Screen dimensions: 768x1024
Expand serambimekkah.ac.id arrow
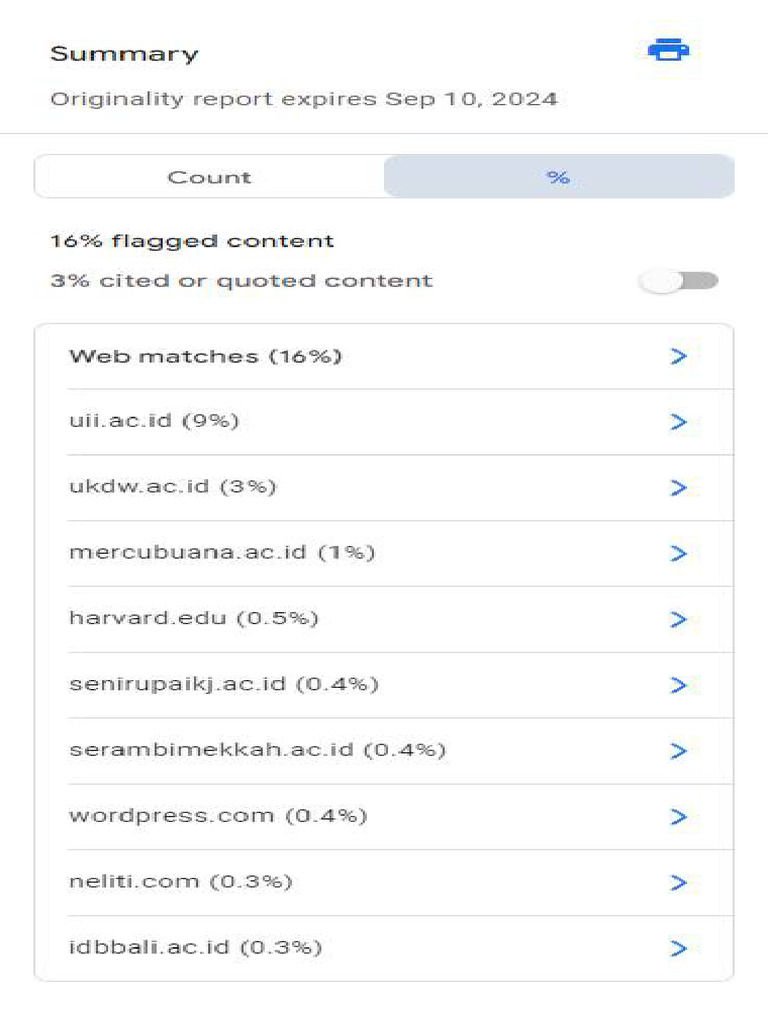point(678,751)
